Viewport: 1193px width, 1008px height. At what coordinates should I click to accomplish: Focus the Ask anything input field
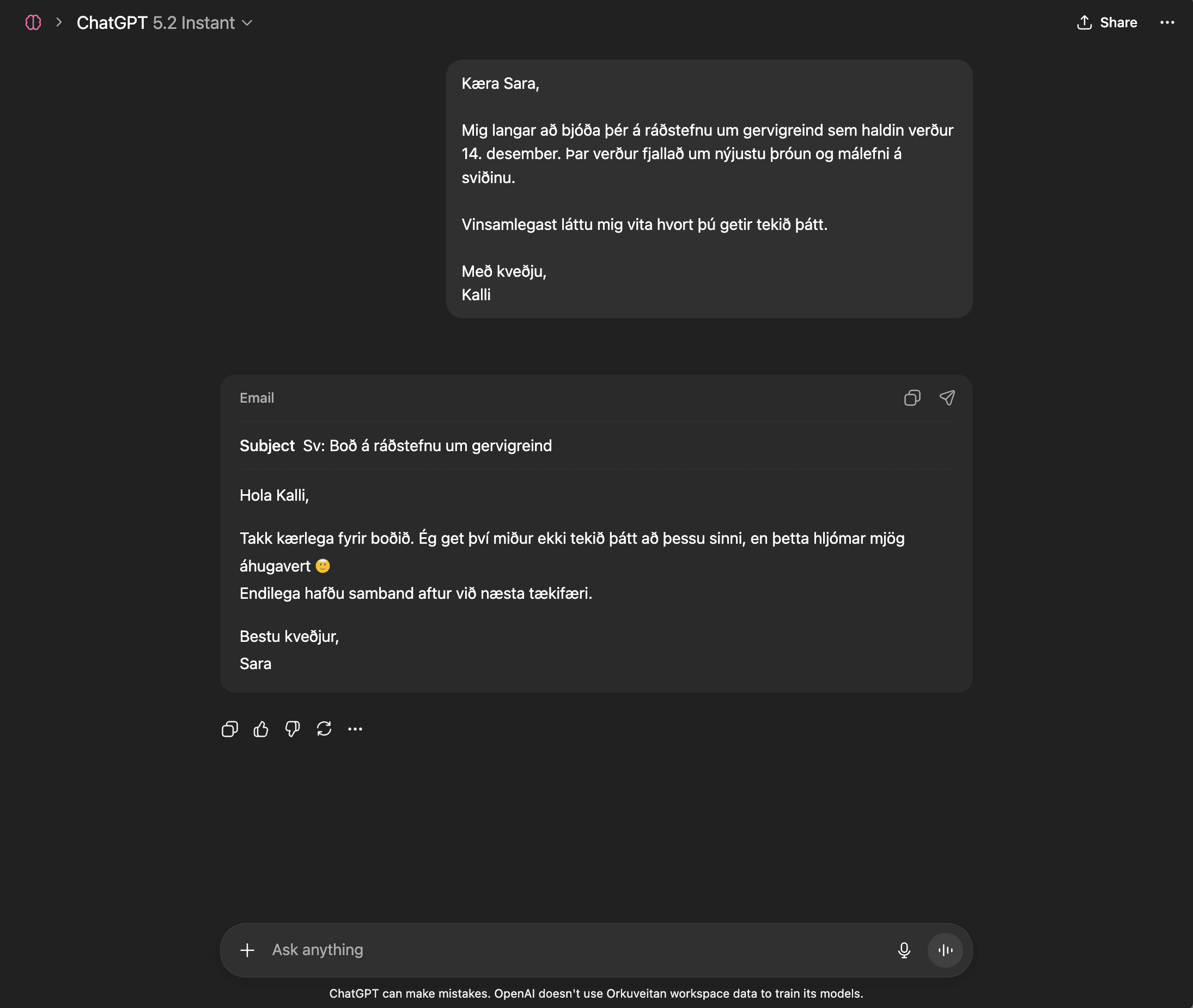coord(571,950)
